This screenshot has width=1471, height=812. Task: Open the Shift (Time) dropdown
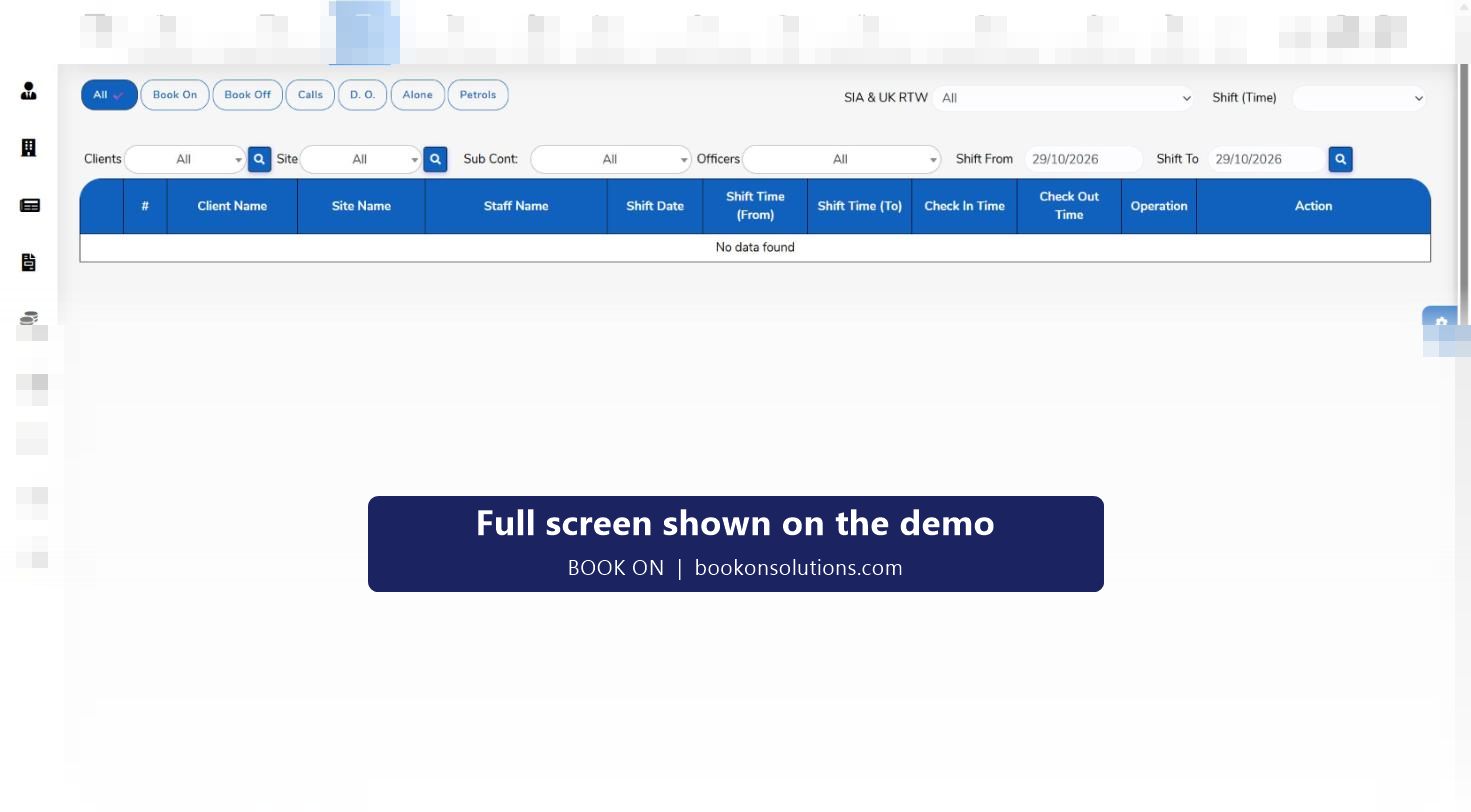(1359, 98)
